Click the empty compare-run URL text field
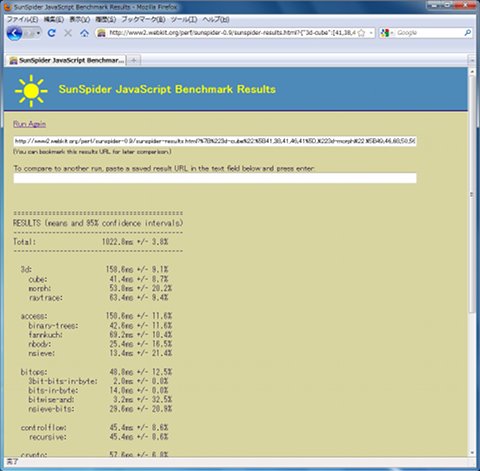The height and width of the screenshot is (471, 480). 215,178
